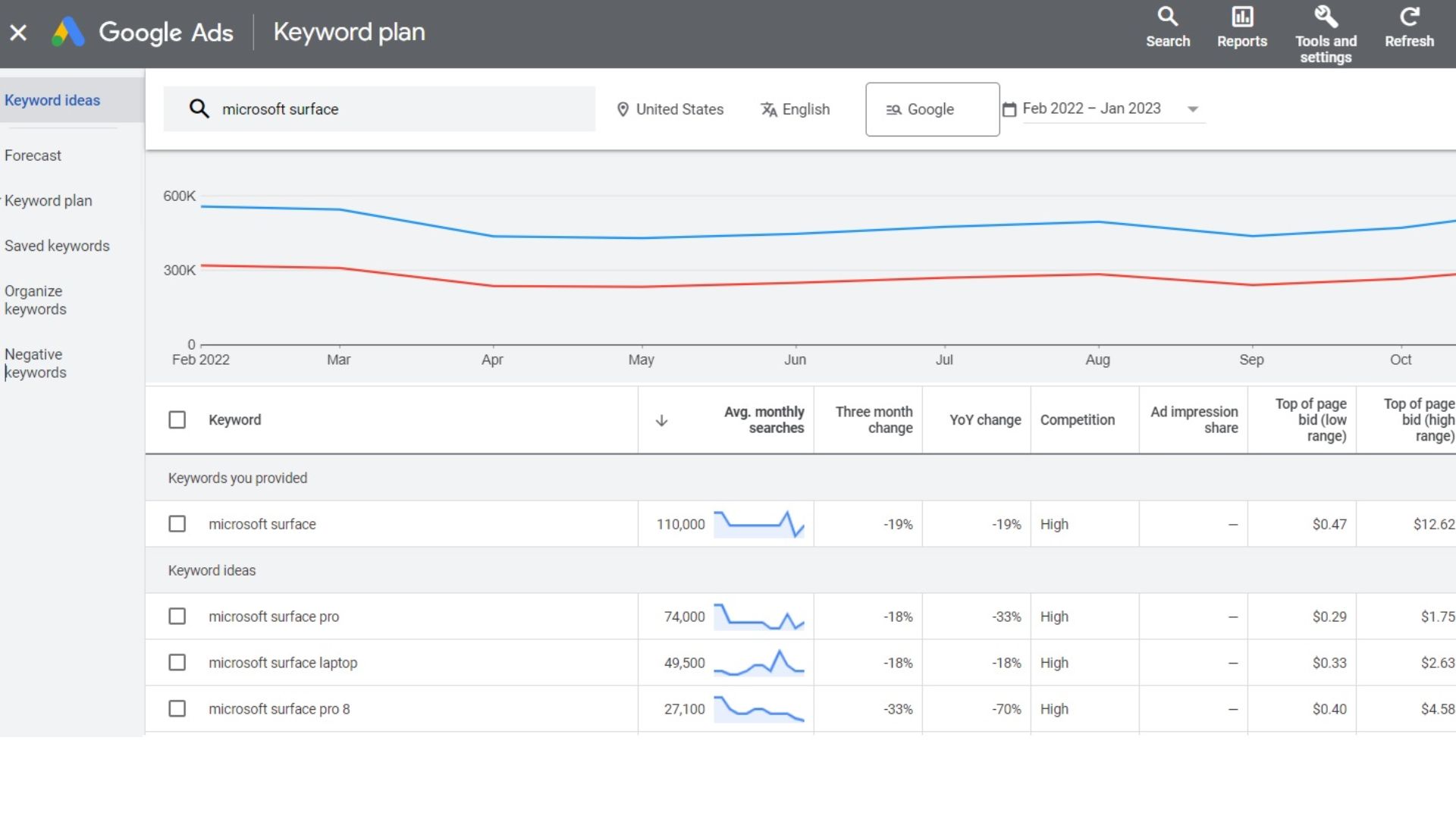Click the calendar icon beside date range
The height and width of the screenshot is (819, 1456).
[1009, 109]
